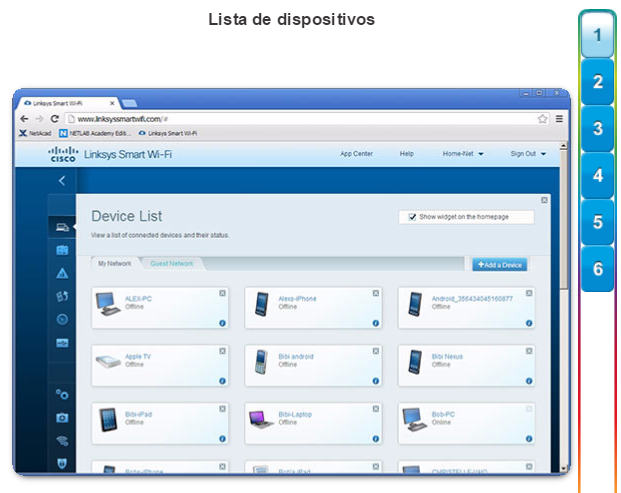Show info for Bibi-iPad
621x493 pixels.
[222, 439]
